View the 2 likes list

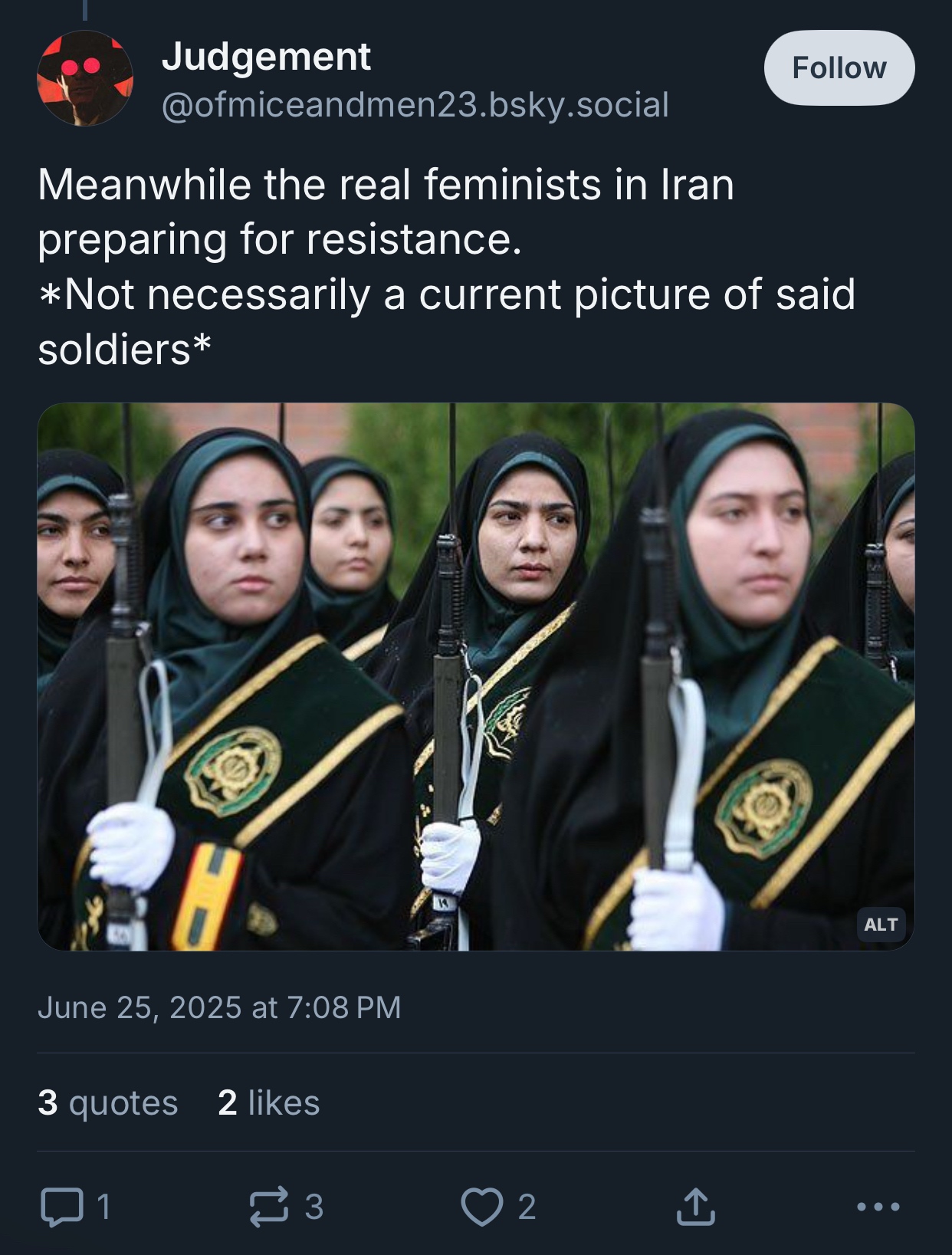268,1102
